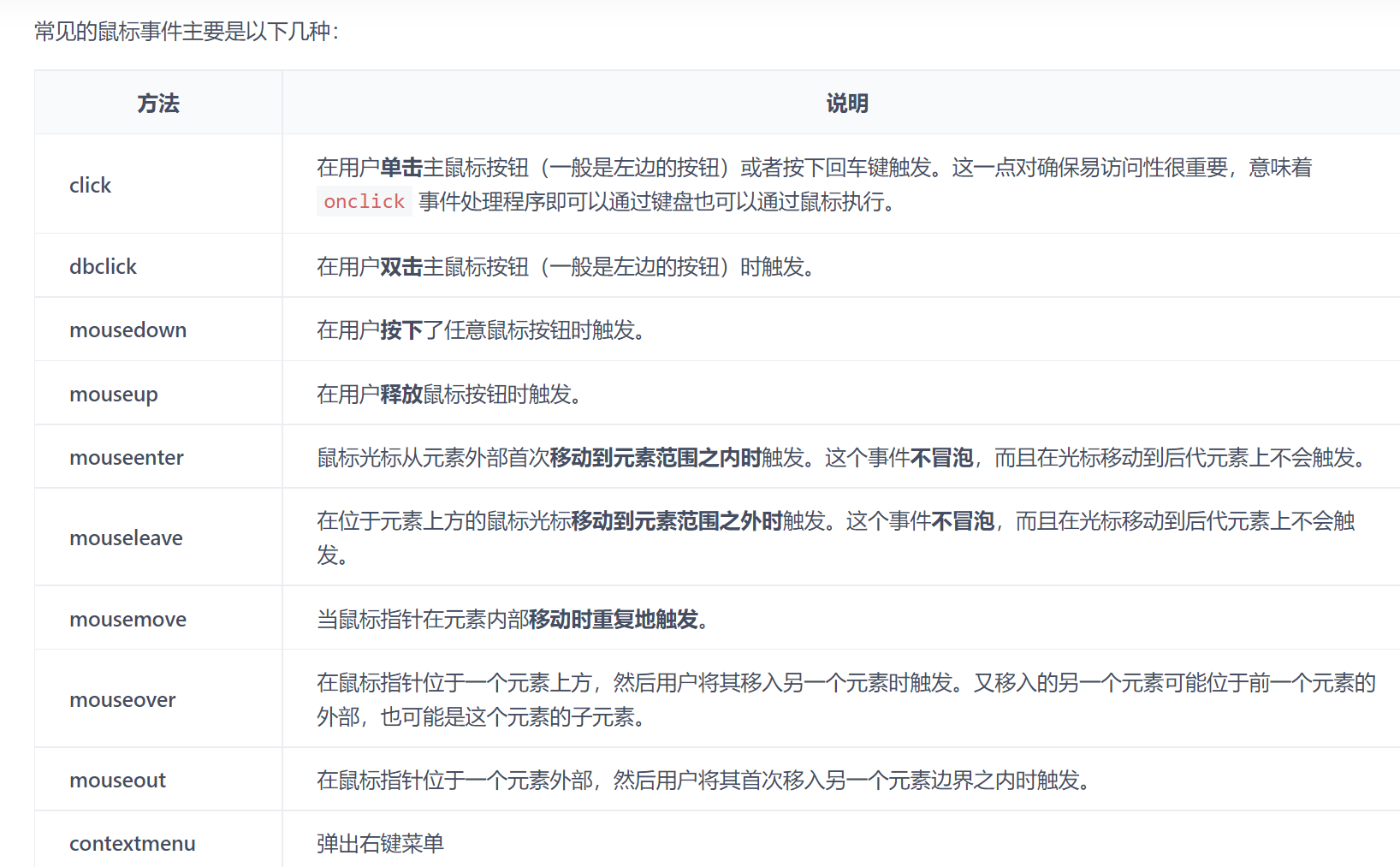
Task: Click the mousedown table cell
Action: point(128,330)
